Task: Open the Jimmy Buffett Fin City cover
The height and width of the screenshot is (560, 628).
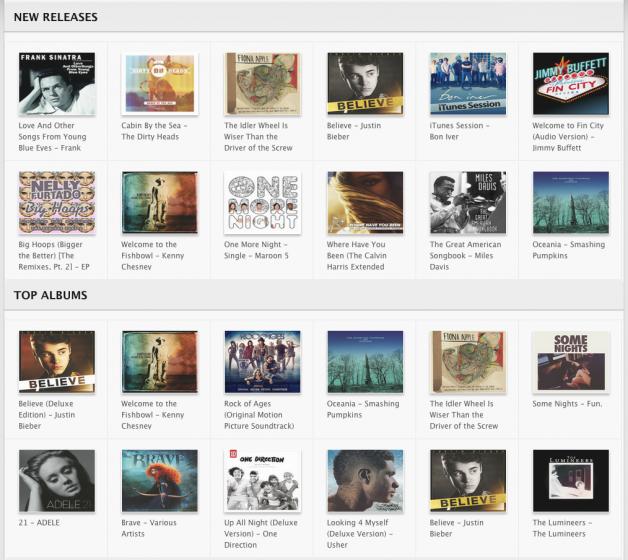Action: coord(571,84)
